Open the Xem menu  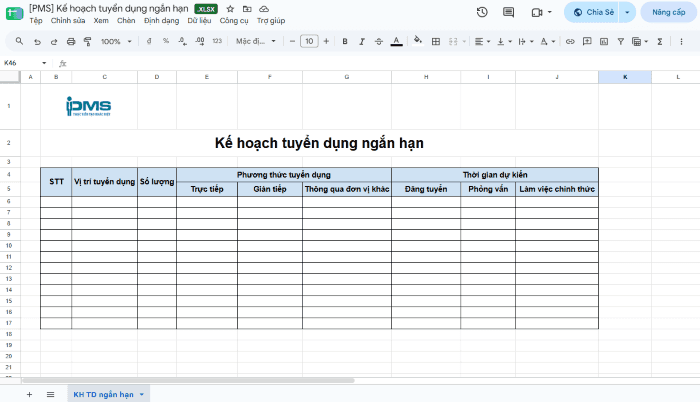pyautogui.click(x=101, y=21)
